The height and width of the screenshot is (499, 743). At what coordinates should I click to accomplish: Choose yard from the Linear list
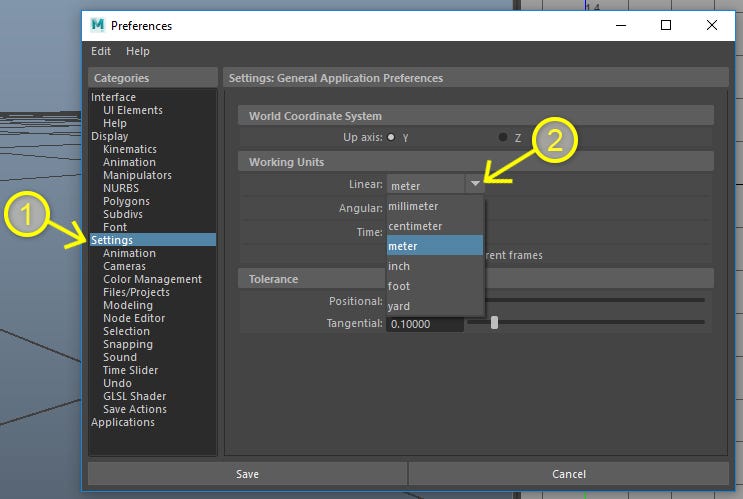(x=435, y=306)
